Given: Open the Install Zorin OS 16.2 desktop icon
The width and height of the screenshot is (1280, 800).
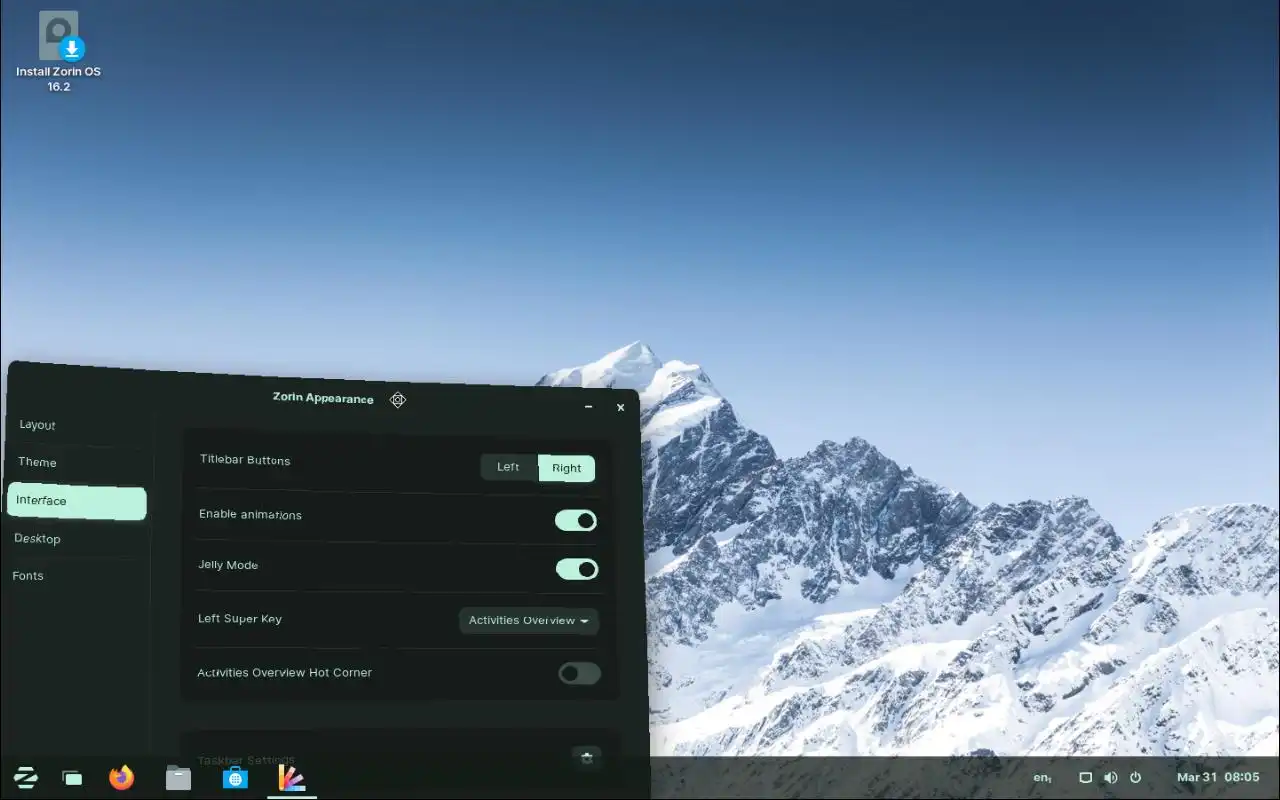Looking at the screenshot, I should tap(58, 50).
